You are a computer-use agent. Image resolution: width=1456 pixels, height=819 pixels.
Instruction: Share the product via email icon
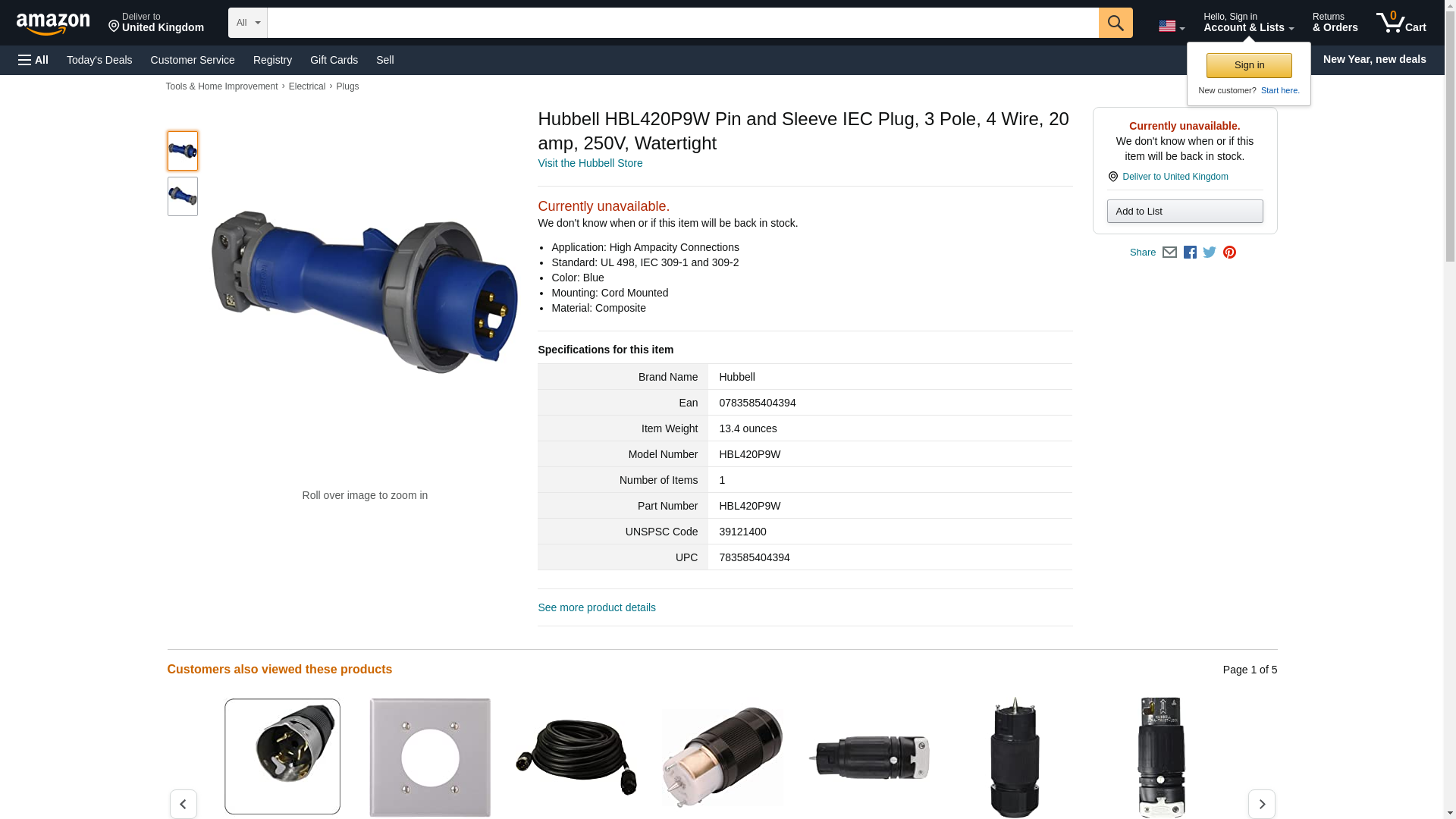(x=1169, y=253)
